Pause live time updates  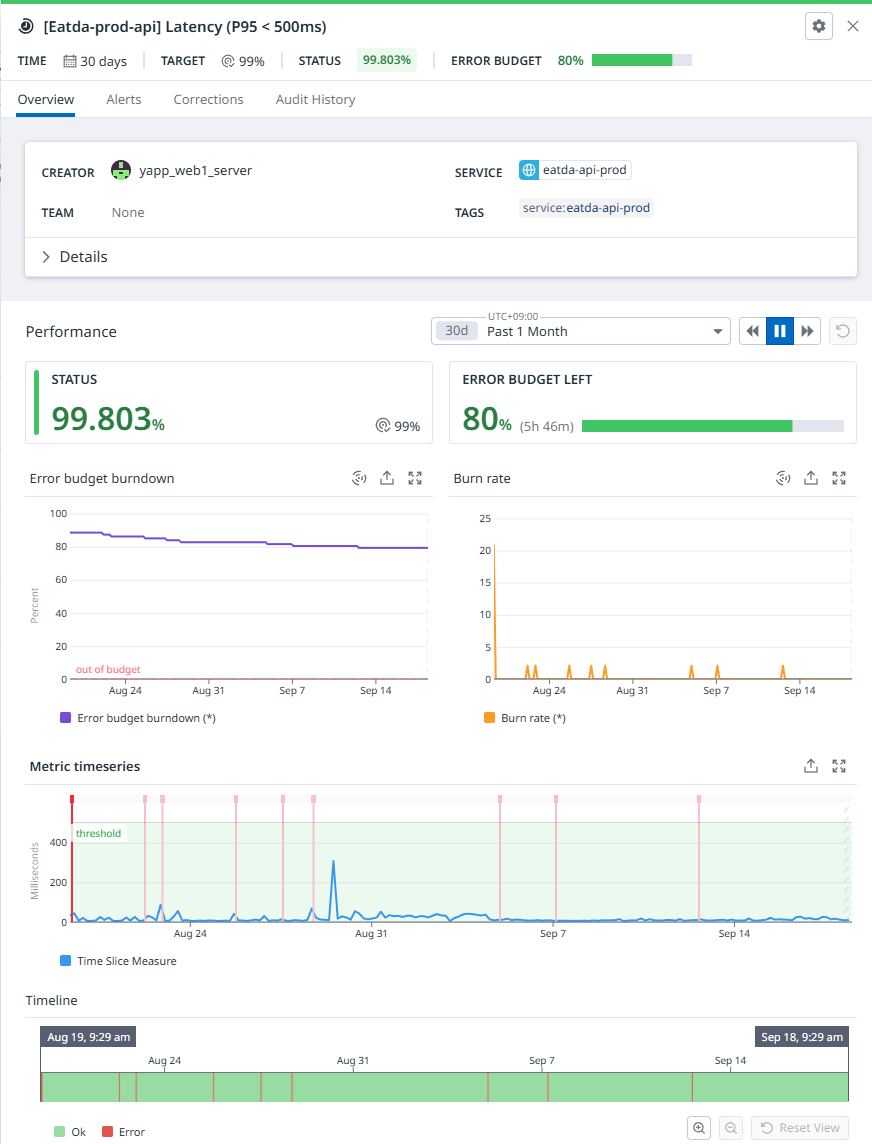pyautogui.click(x=779, y=331)
